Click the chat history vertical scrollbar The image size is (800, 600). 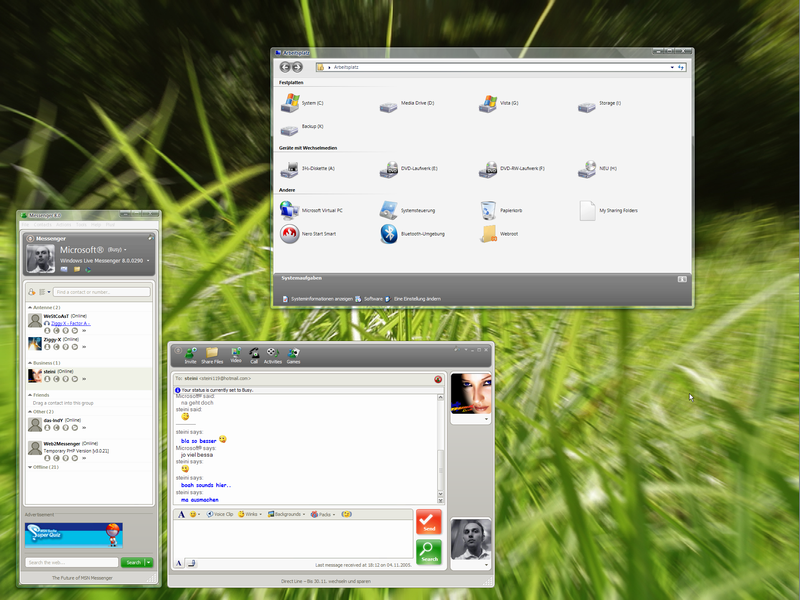click(441, 450)
